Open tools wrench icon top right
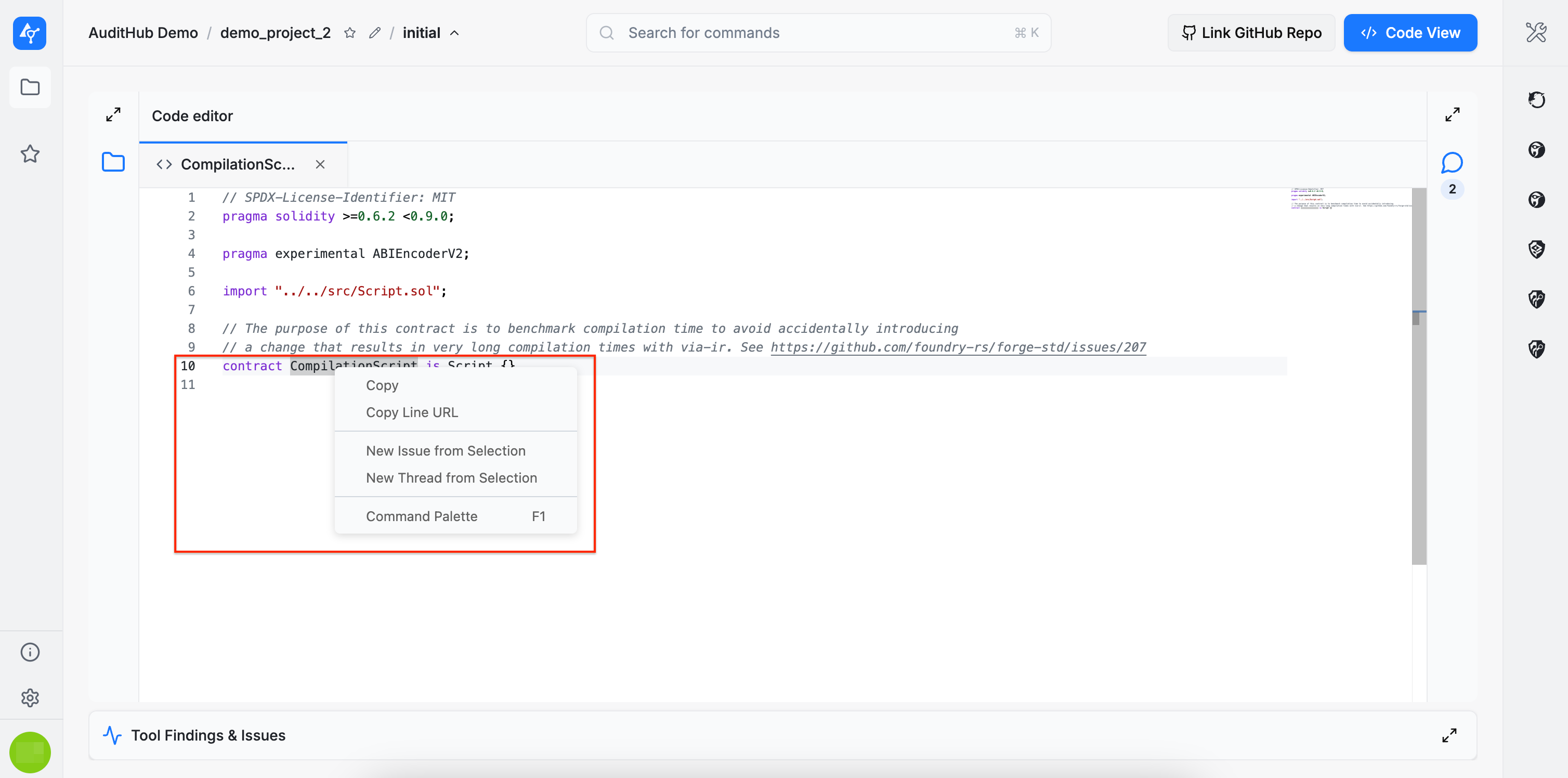This screenshot has height=778, width=1568. 1536,33
